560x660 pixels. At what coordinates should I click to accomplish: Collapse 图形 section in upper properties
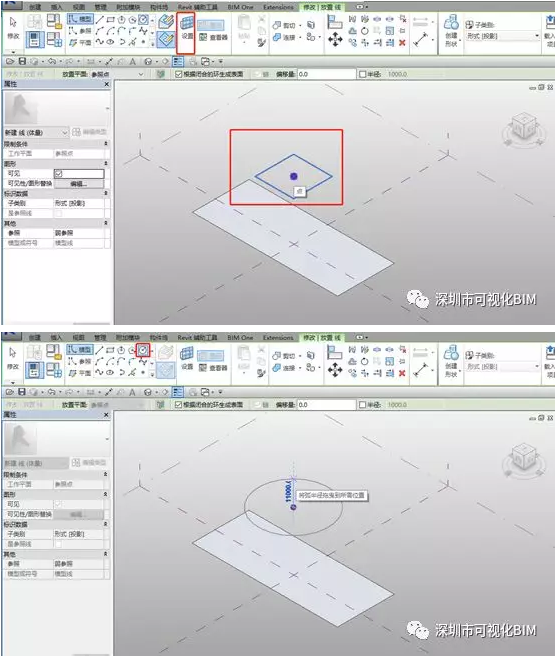pyautogui.click(x=106, y=163)
